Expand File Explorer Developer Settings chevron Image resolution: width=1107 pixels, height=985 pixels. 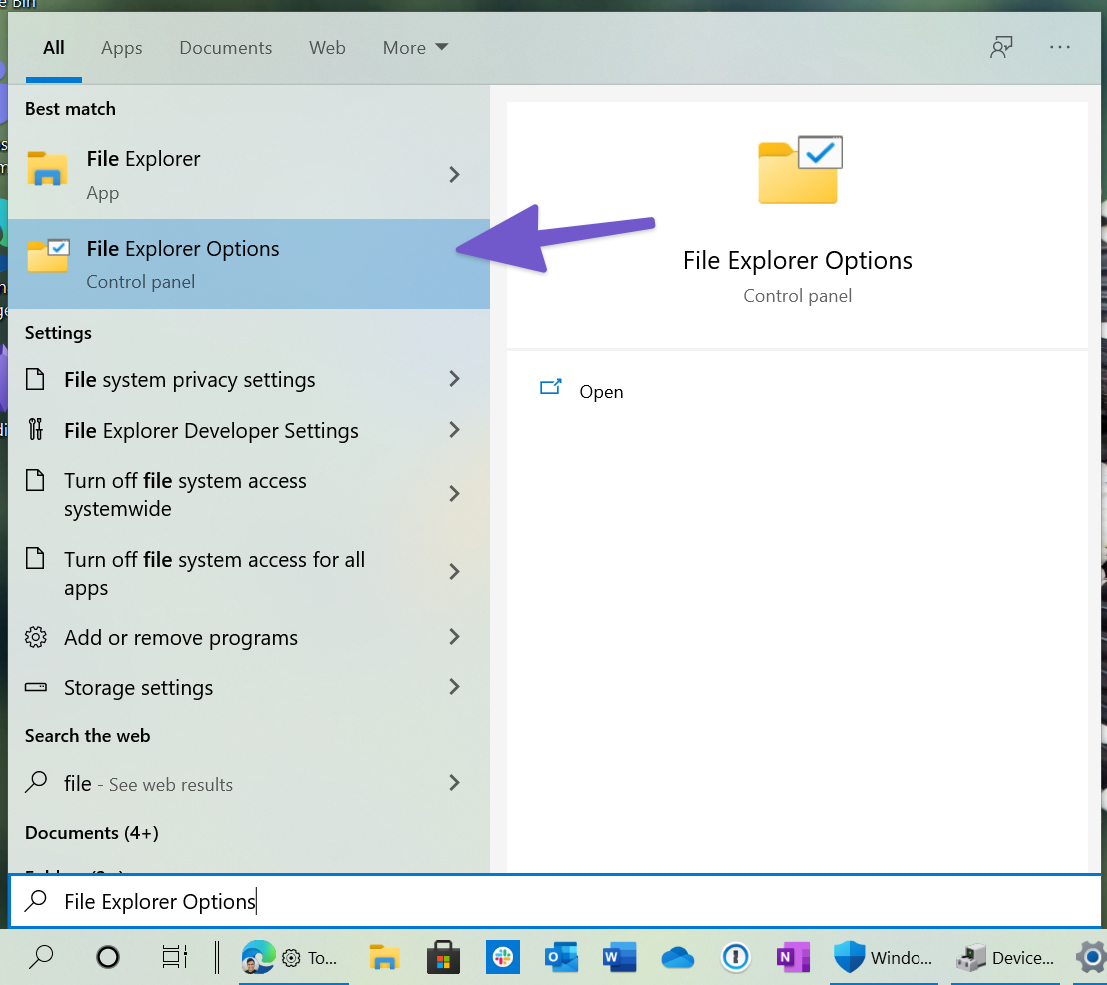[x=454, y=430]
